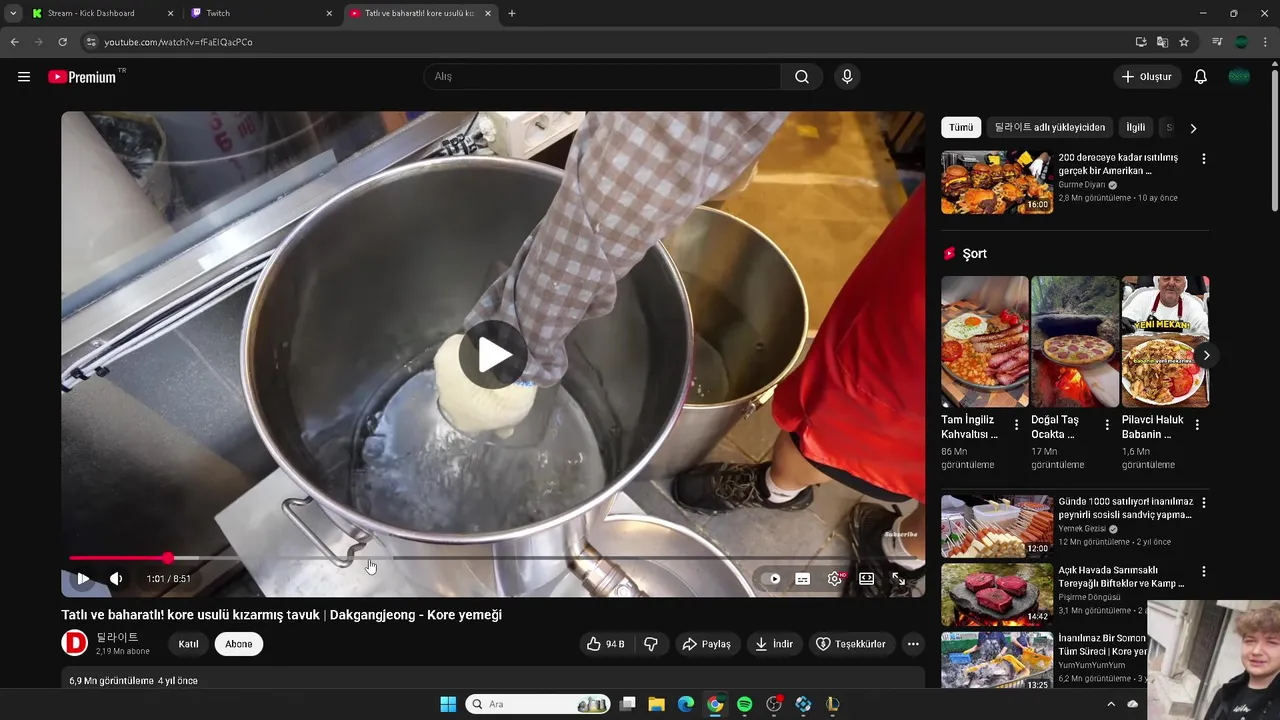
Task: Open Spotify from the taskbar
Action: pyautogui.click(x=744, y=704)
